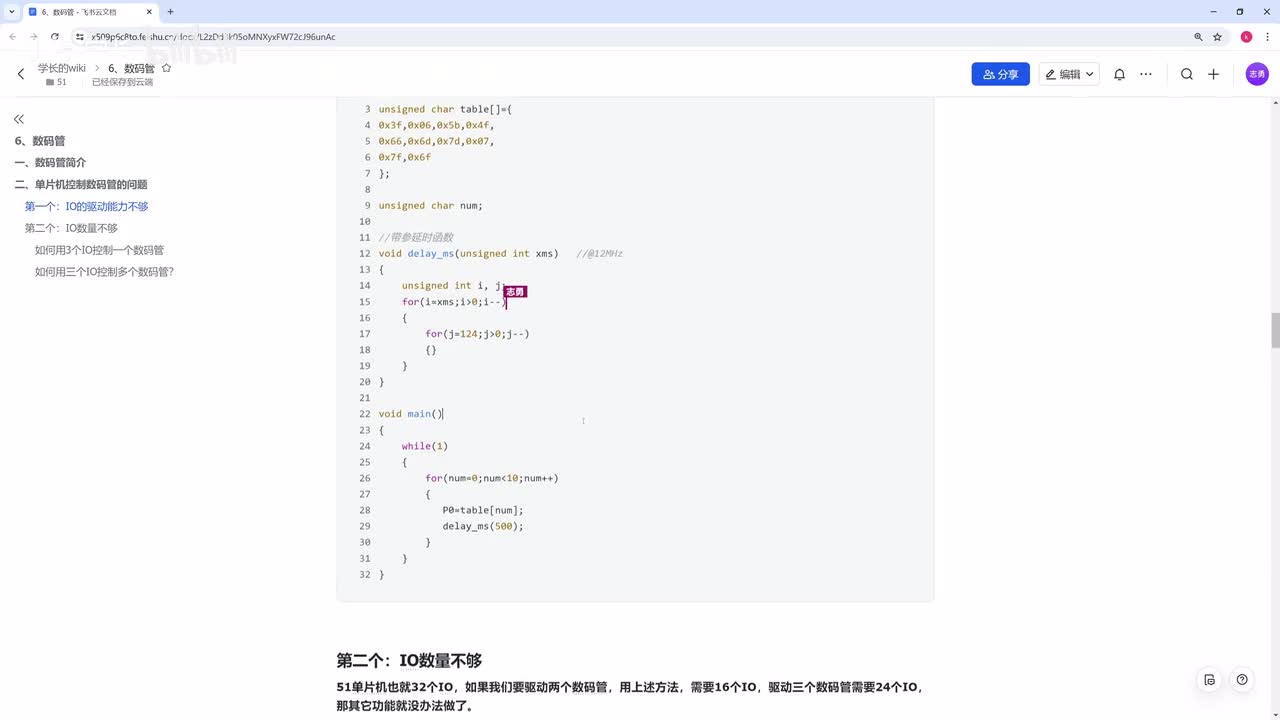Click code line void delay_ms(unsigned int xms)
Image resolution: width=1280 pixels, height=720 pixels.
[468, 253]
